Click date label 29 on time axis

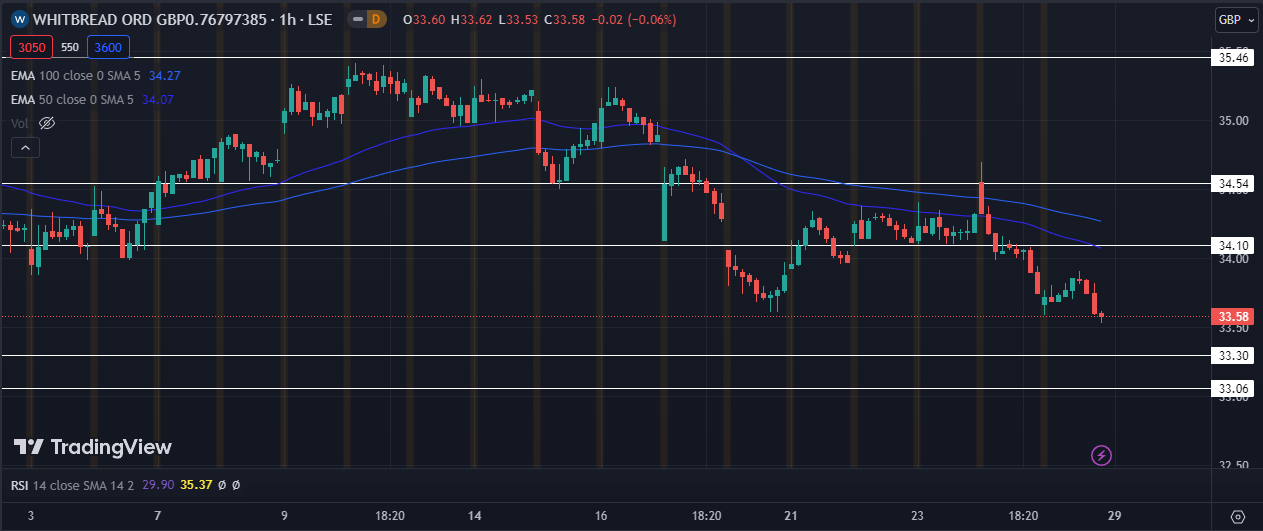(x=1115, y=516)
